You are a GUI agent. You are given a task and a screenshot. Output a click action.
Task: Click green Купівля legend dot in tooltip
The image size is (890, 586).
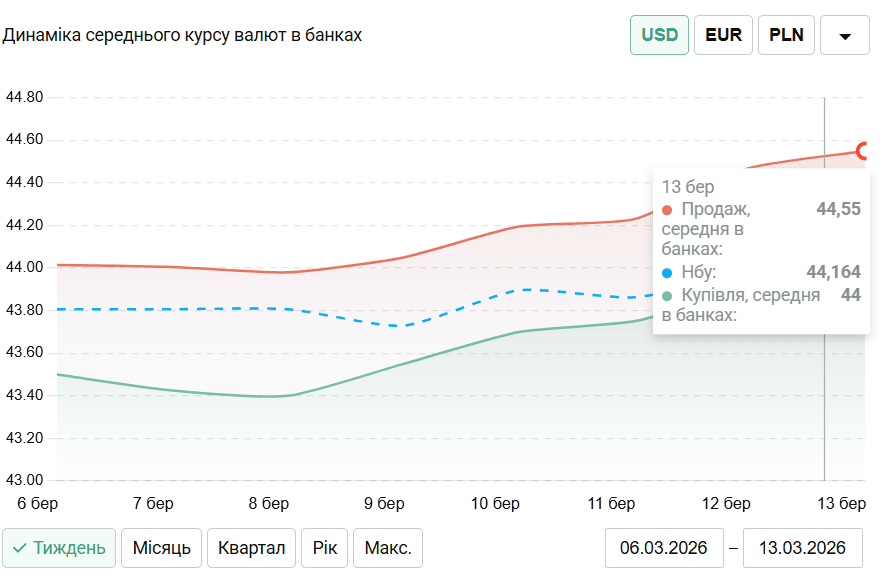(667, 295)
